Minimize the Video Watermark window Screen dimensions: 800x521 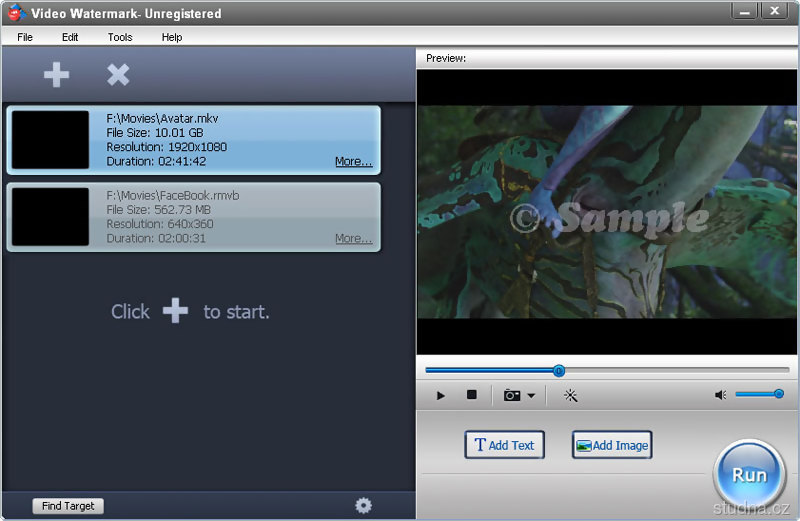tap(745, 11)
